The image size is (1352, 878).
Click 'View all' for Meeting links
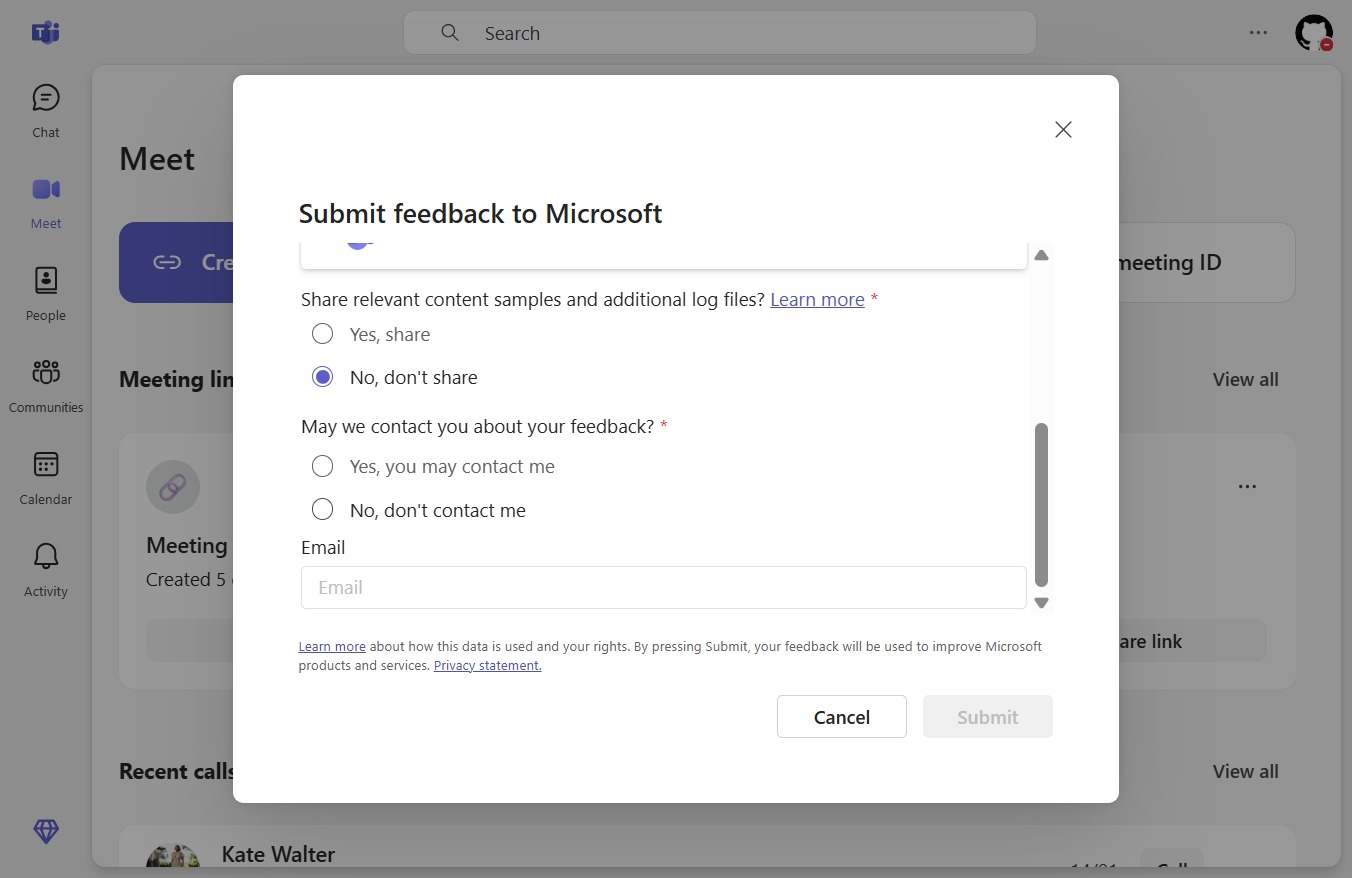coord(1245,379)
